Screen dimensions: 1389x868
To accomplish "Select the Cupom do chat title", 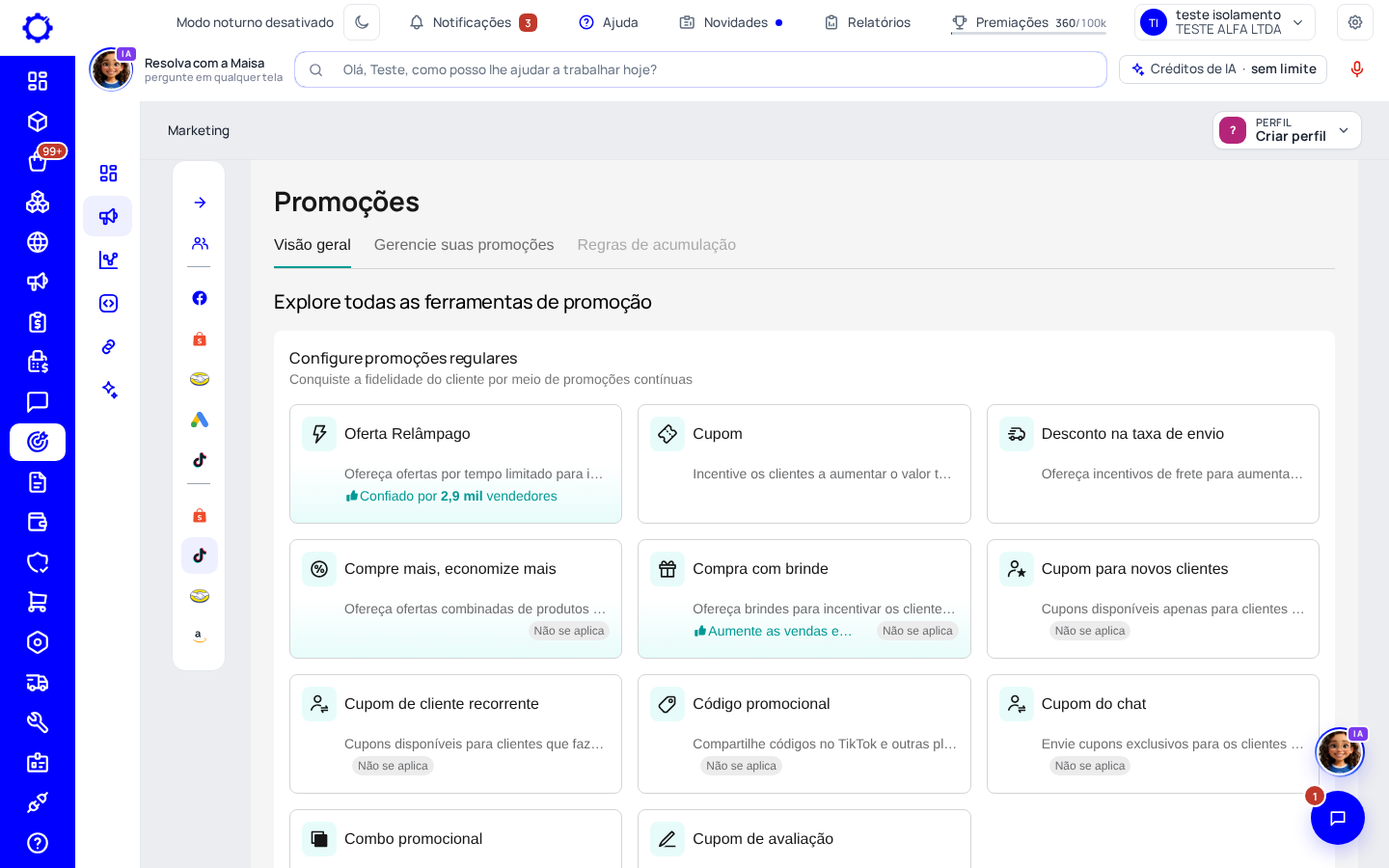I will [x=1094, y=704].
